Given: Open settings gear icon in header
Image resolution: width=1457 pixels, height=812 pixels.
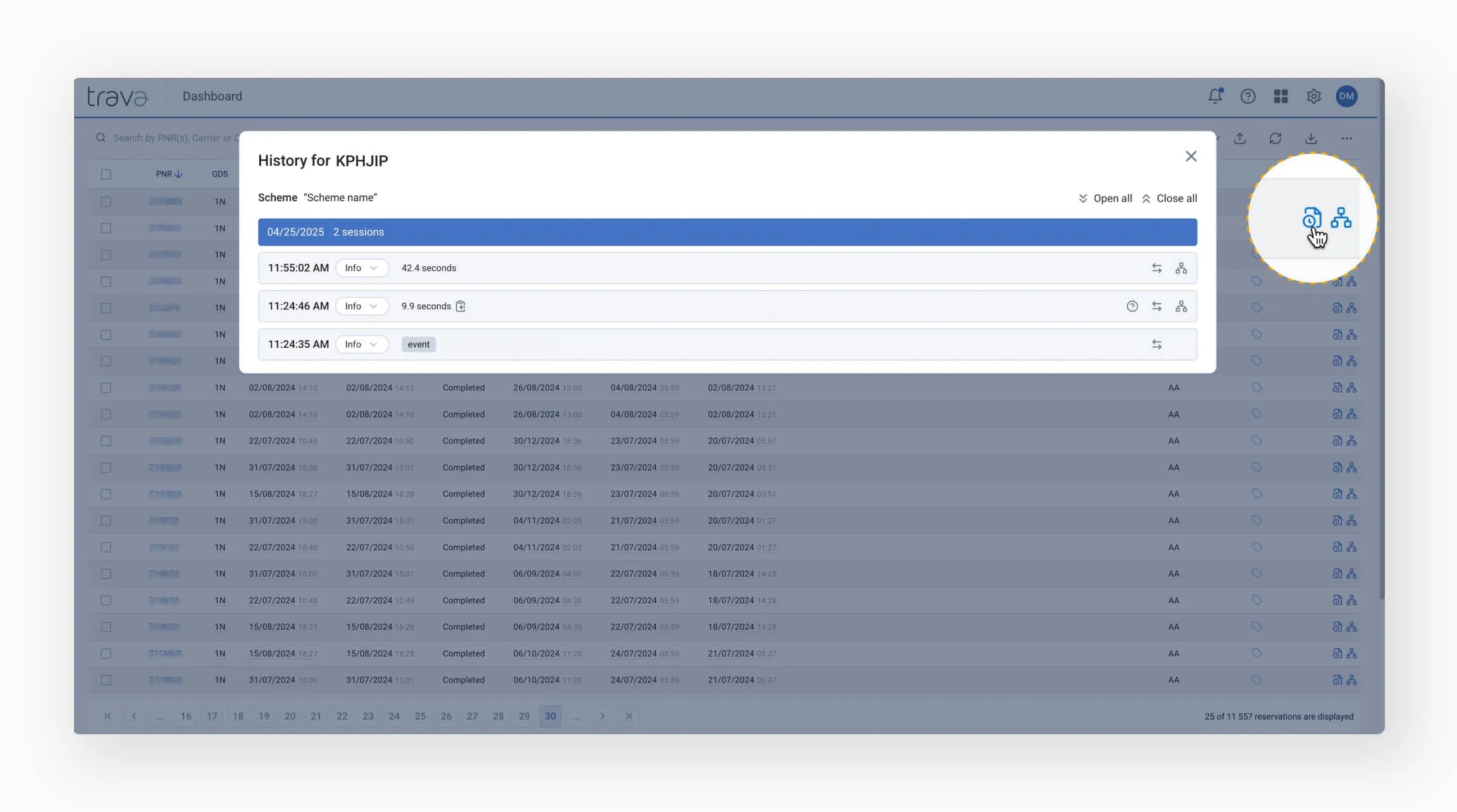Looking at the screenshot, I should pyautogui.click(x=1313, y=96).
